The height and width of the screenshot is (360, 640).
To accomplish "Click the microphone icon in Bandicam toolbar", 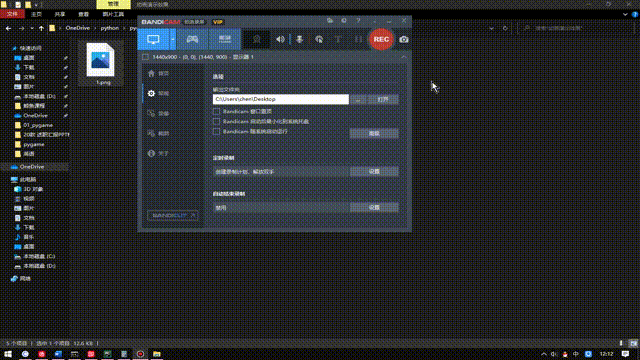I will pos(300,40).
